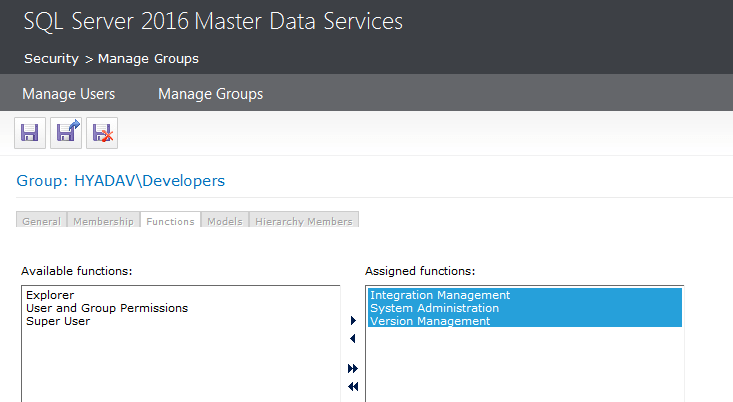
Task: Switch to the Models tab
Action: click(225, 220)
